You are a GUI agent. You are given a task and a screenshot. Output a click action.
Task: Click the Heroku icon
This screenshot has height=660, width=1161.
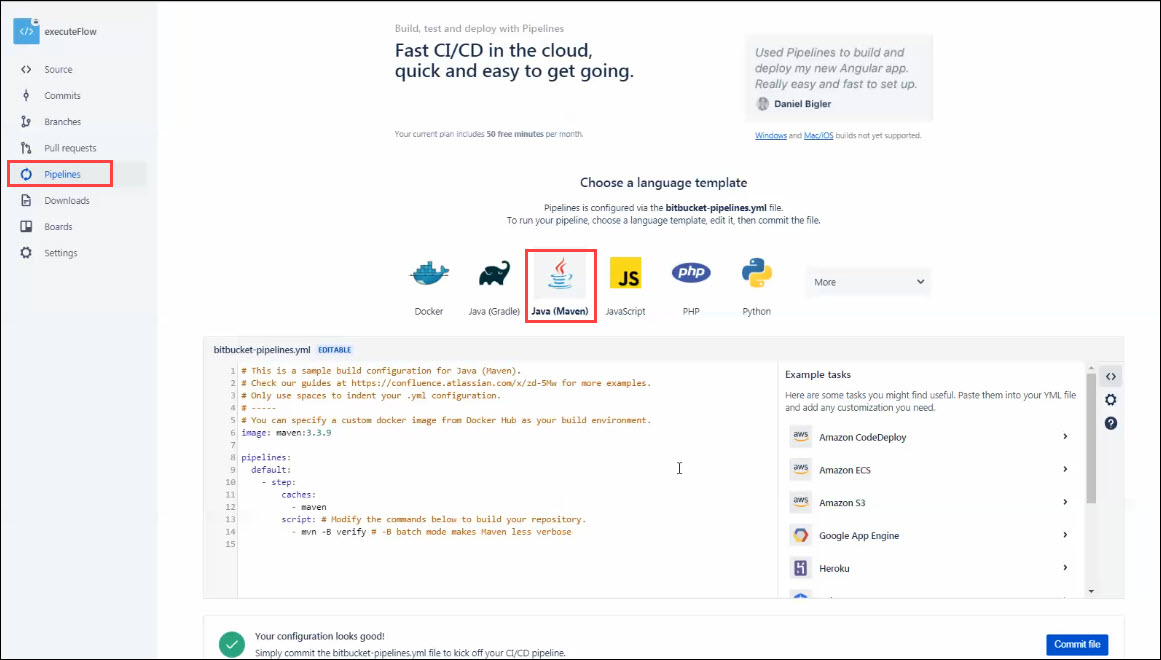point(800,568)
